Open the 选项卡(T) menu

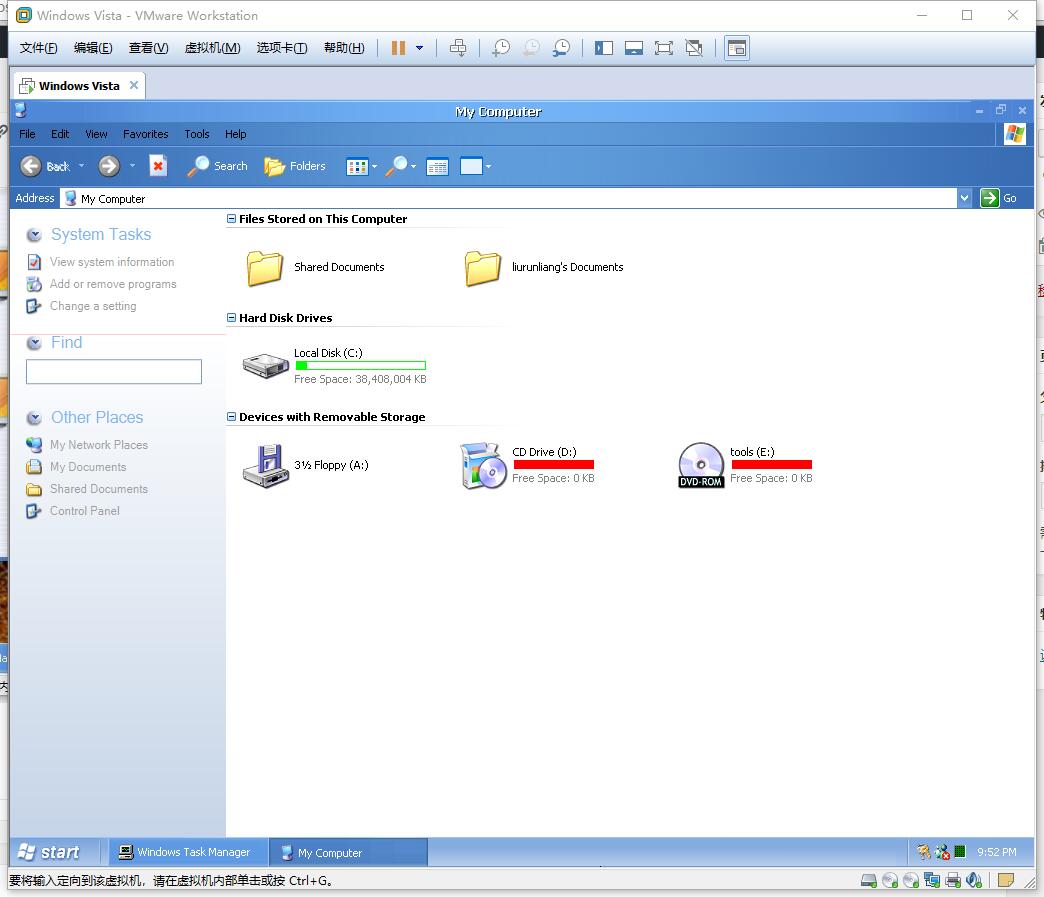point(282,48)
